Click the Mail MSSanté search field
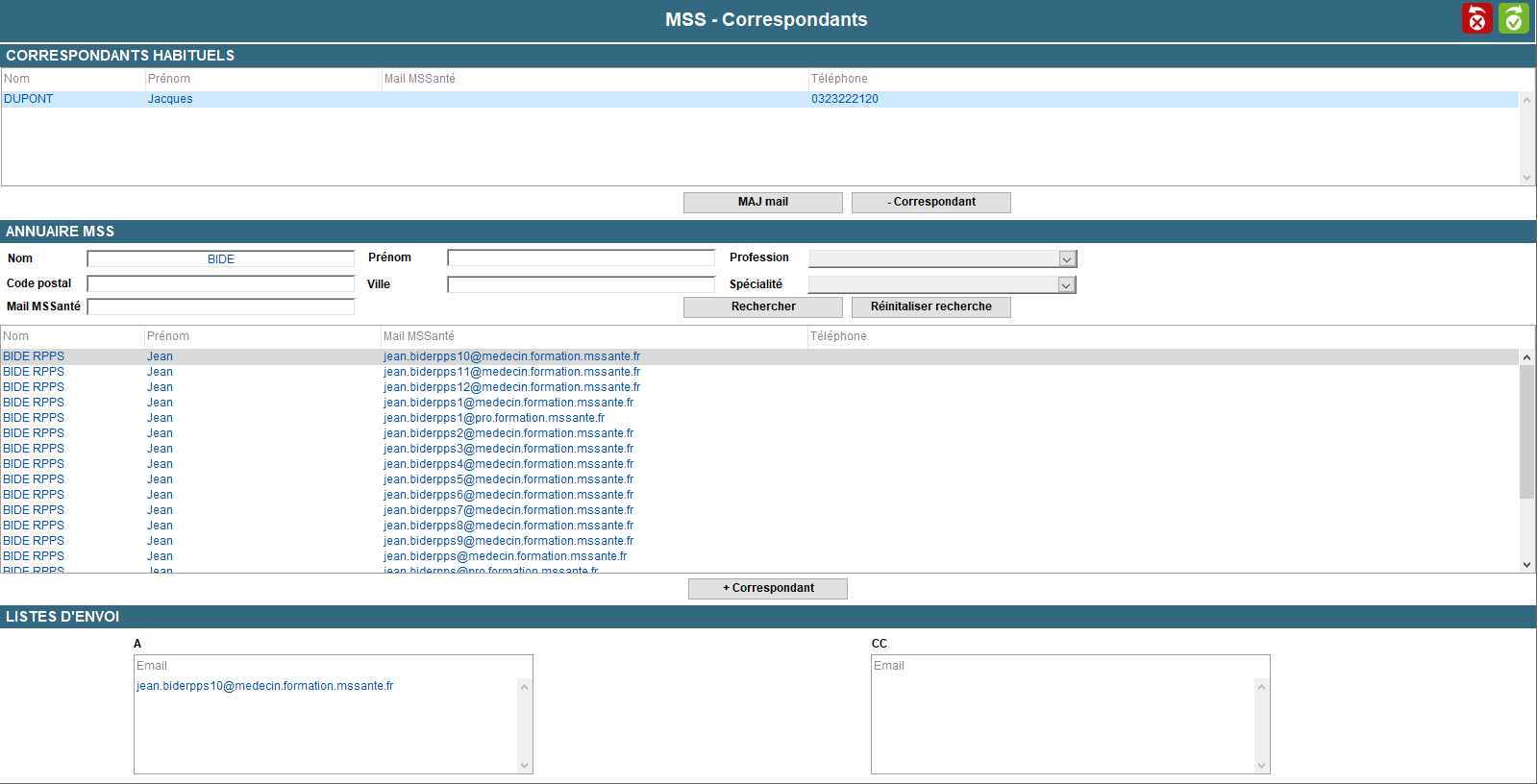The image size is (1537, 784). (221, 307)
